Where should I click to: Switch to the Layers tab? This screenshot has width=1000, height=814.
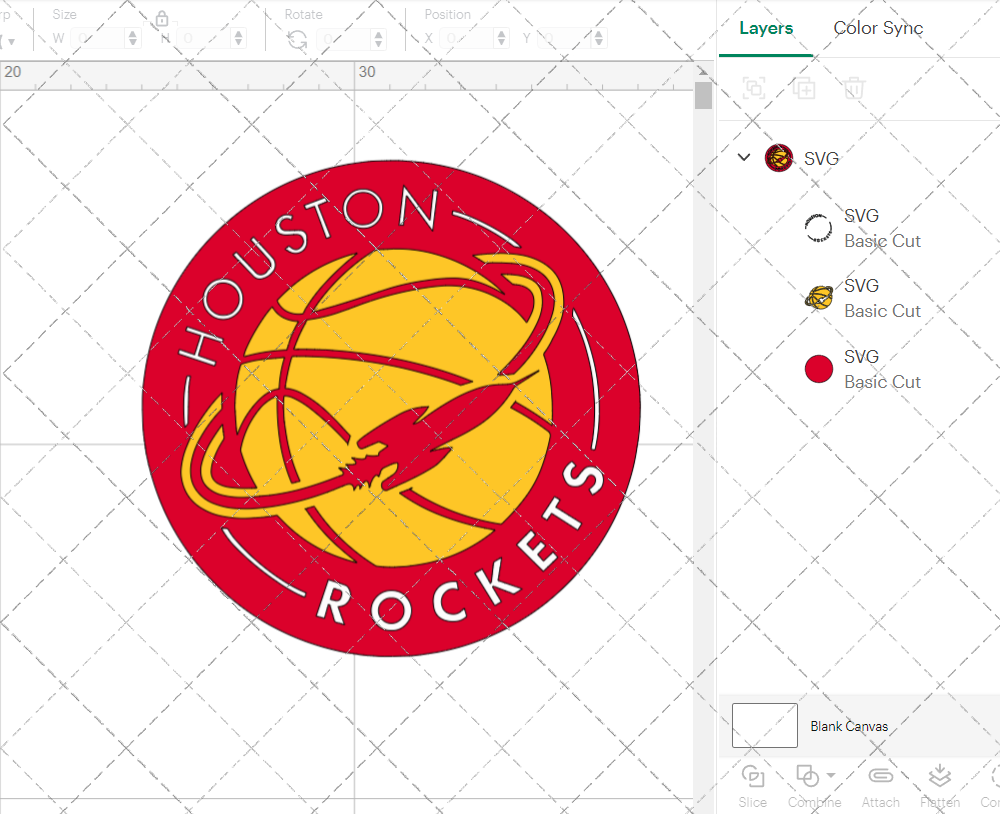tap(766, 28)
